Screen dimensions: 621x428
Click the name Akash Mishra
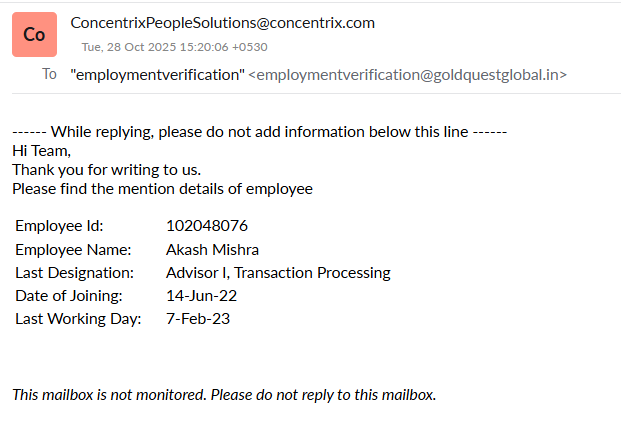point(212,249)
